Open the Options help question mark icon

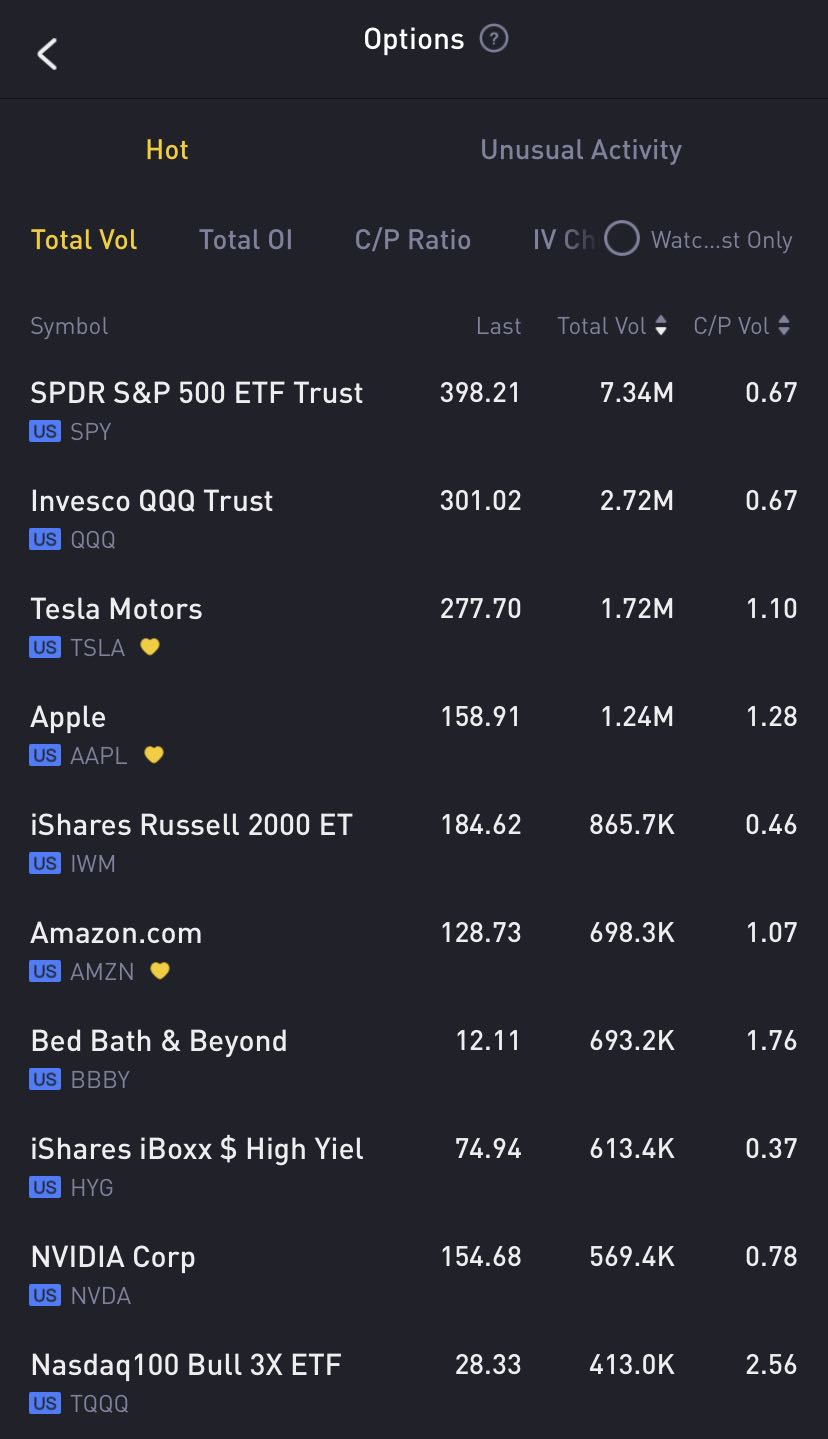pyautogui.click(x=494, y=39)
